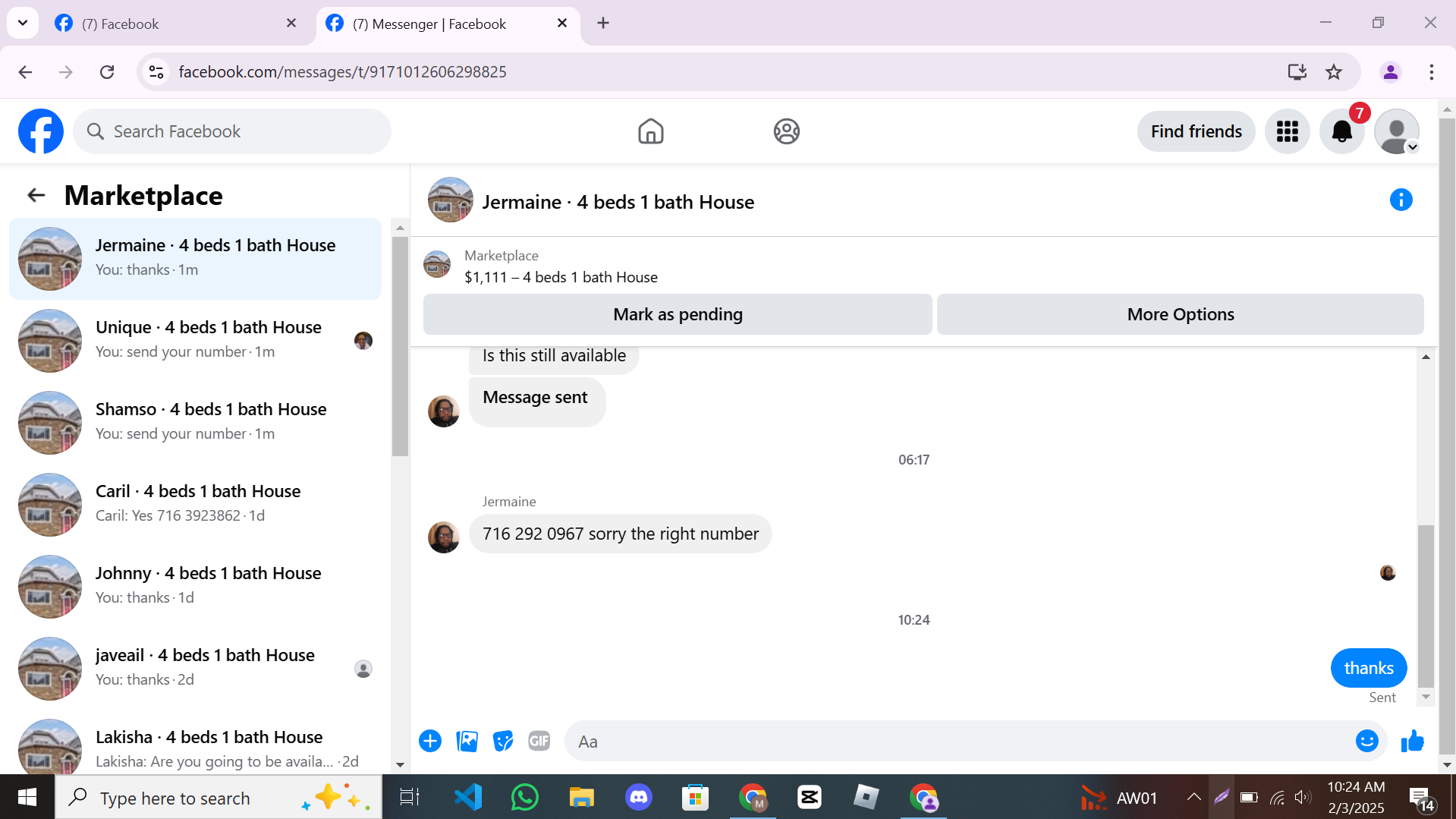
Task: Open Discord from the taskbar
Action: (x=639, y=798)
